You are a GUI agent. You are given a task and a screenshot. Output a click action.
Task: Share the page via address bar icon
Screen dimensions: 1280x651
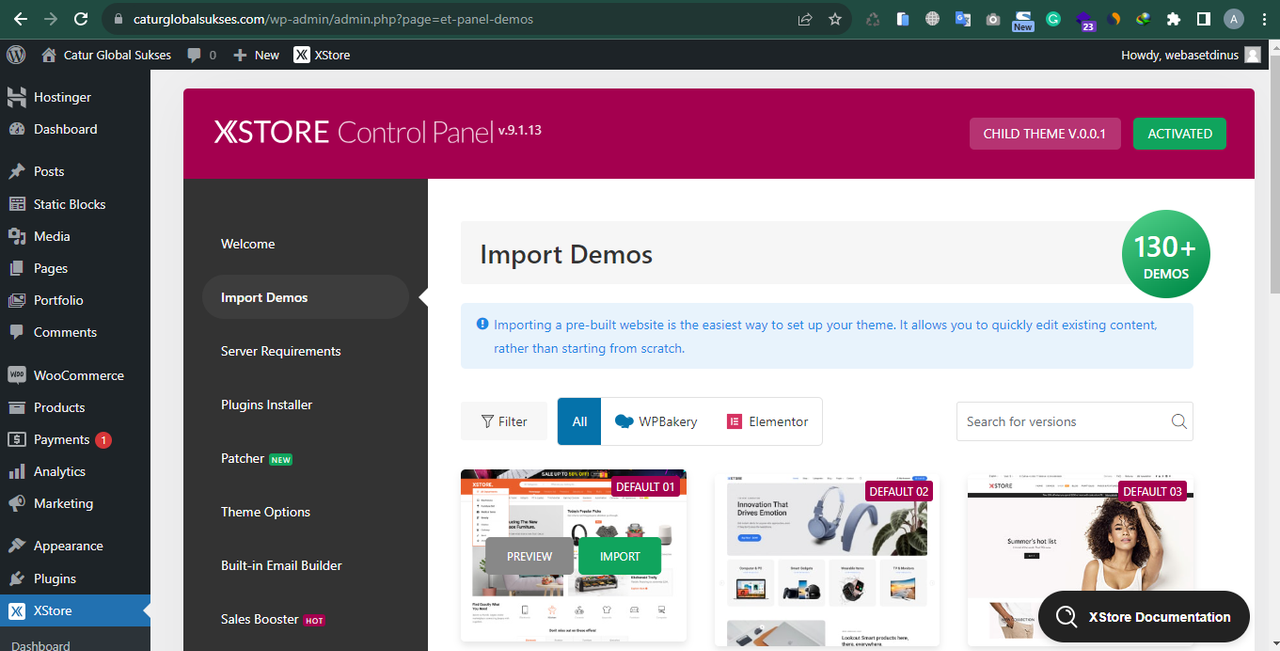(805, 19)
